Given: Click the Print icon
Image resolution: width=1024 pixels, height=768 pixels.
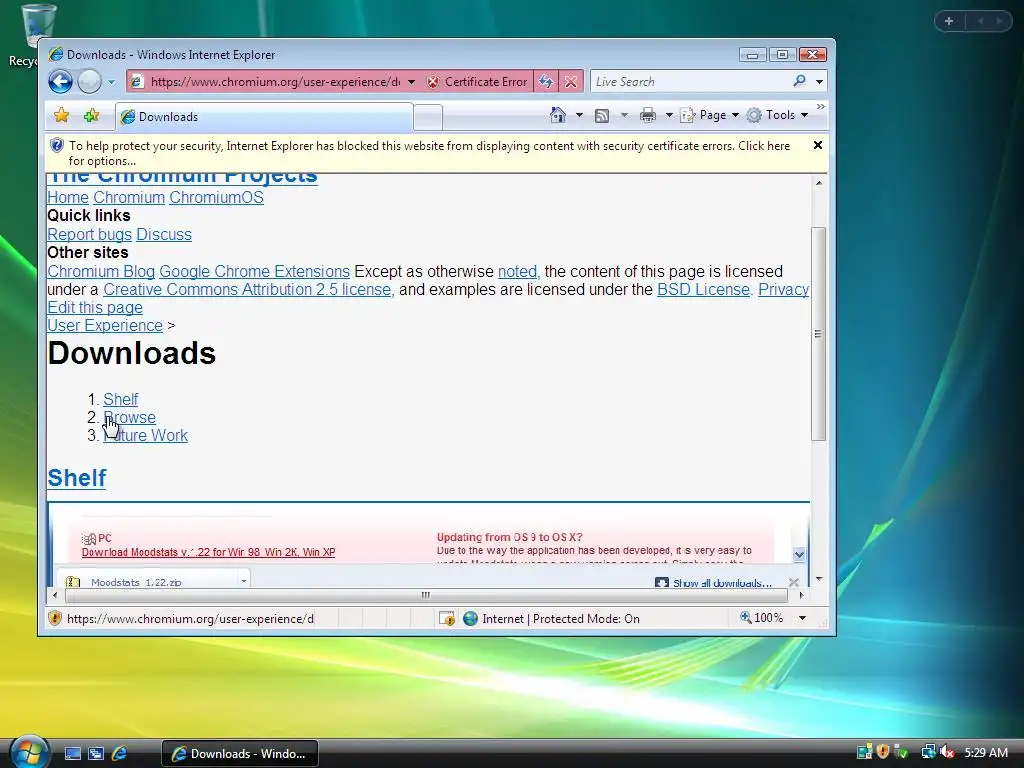Looking at the screenshot, I should click(648, 116).
